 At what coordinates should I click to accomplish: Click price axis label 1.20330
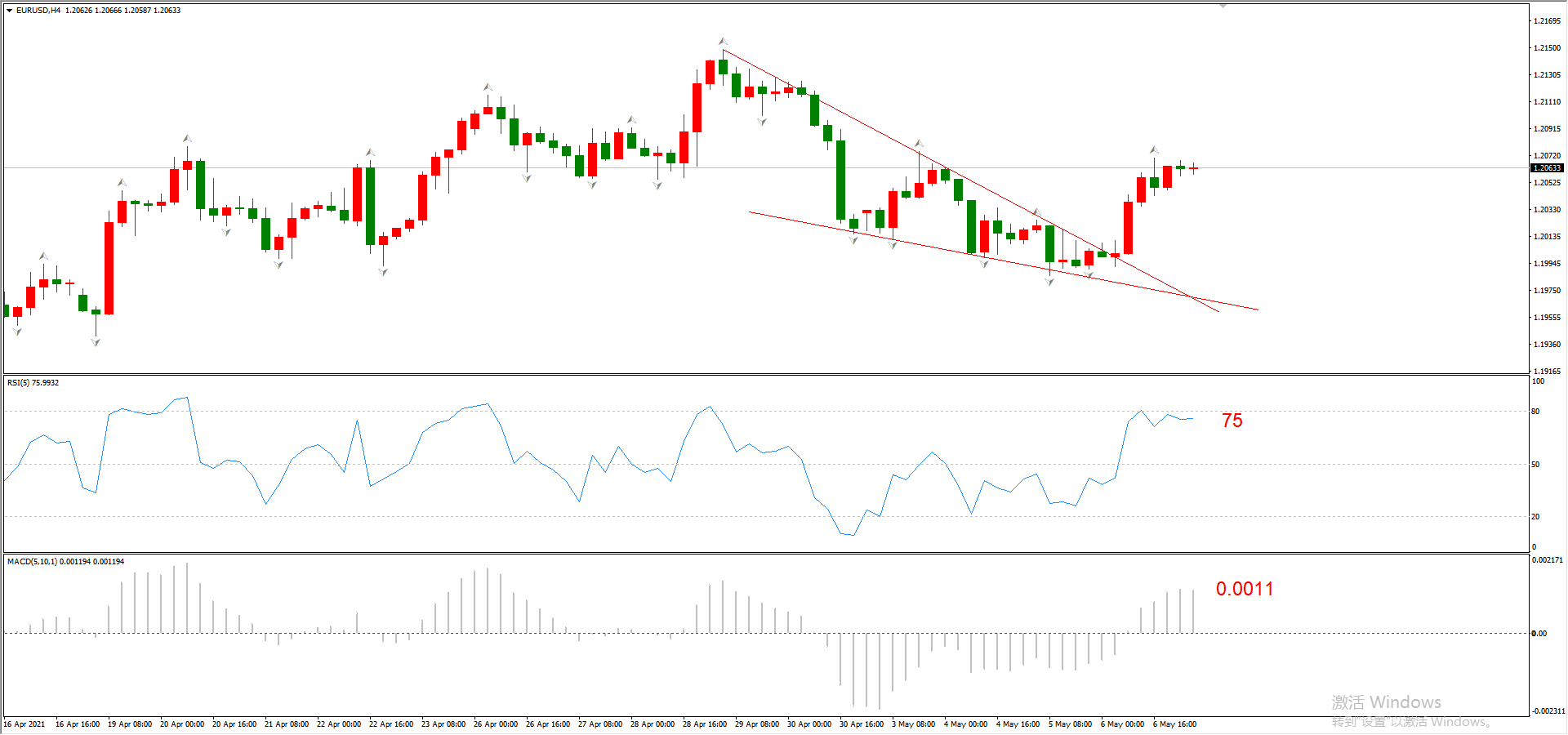1547,210
